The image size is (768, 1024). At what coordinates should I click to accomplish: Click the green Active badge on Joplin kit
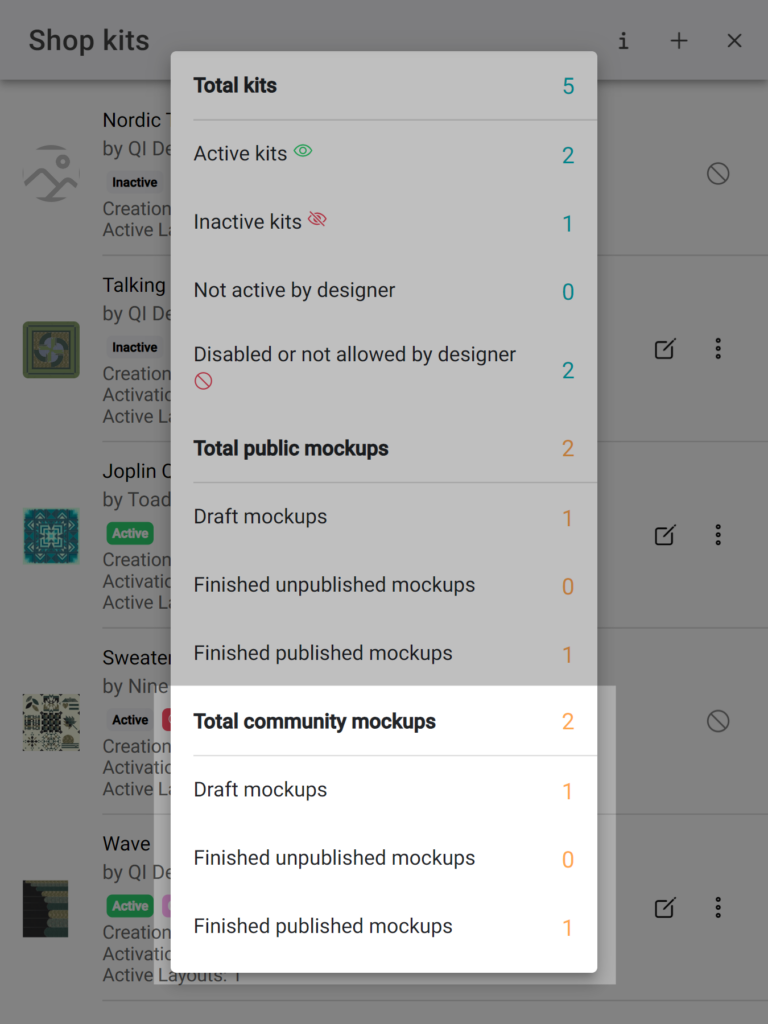[x=130, y=534]
